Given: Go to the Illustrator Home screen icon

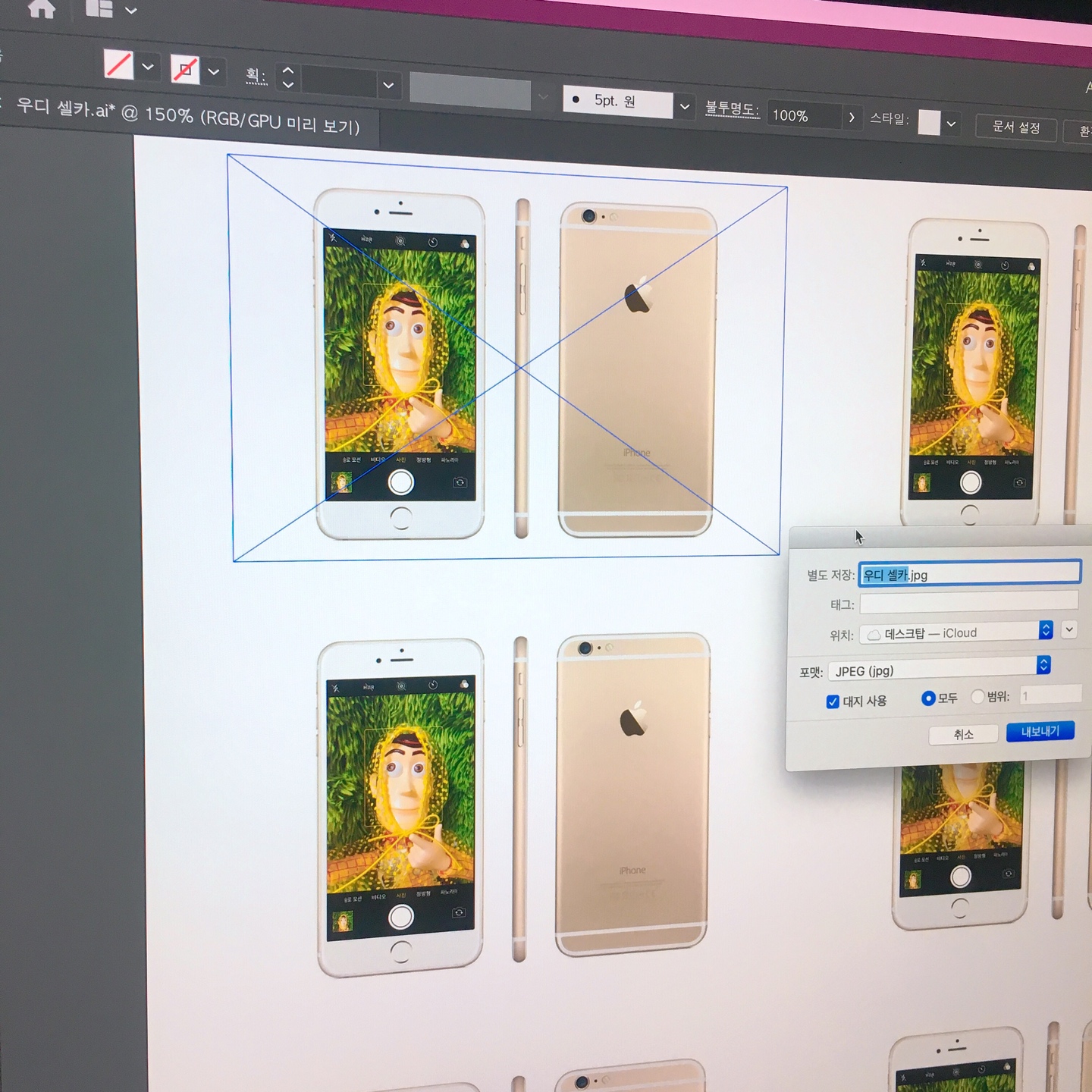Looking at the screenshot, I should [x=42, y=8].
